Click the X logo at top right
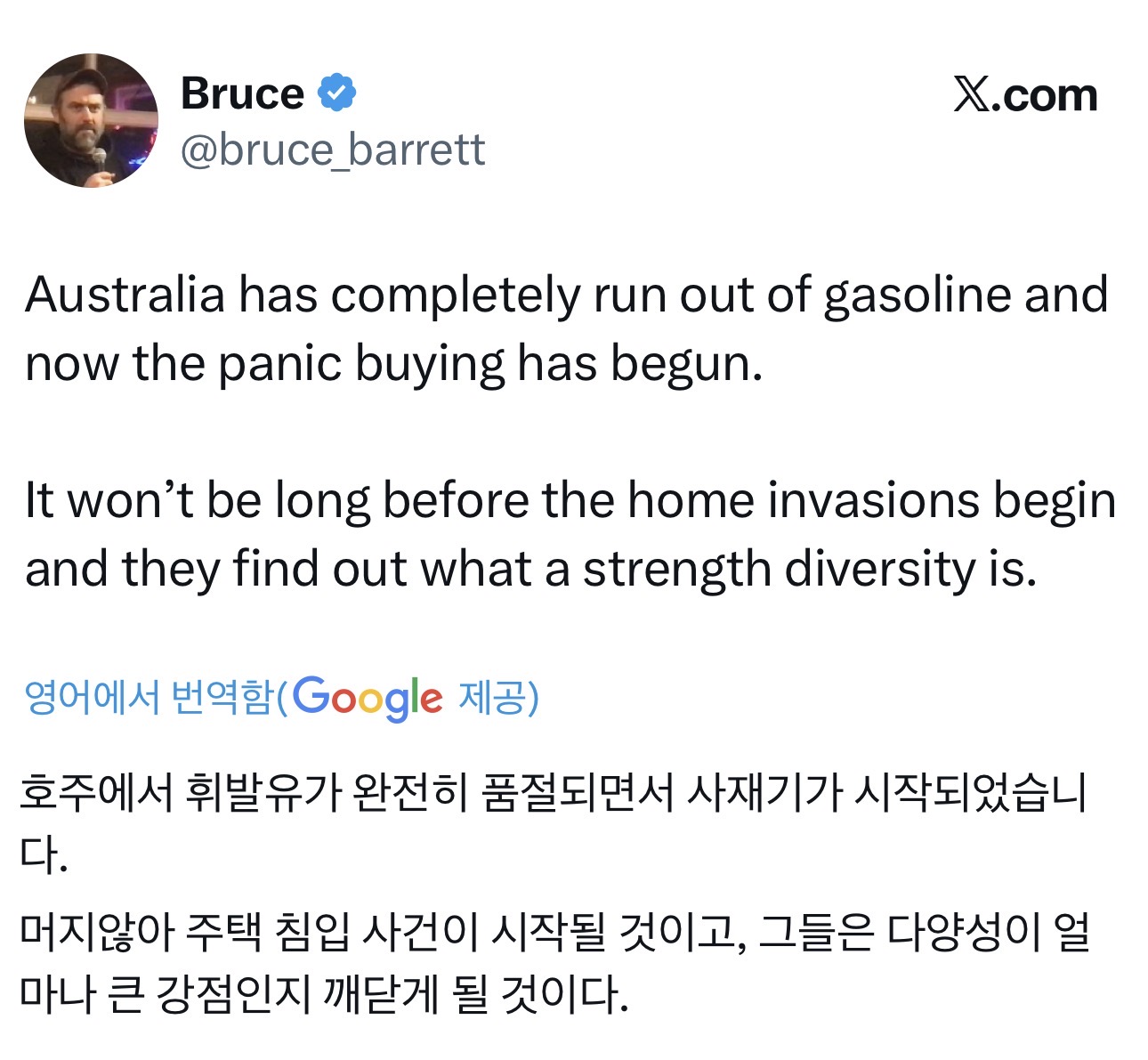Image resolution: width=1148 pixels, height=1060 pixels. pos(970,94)
